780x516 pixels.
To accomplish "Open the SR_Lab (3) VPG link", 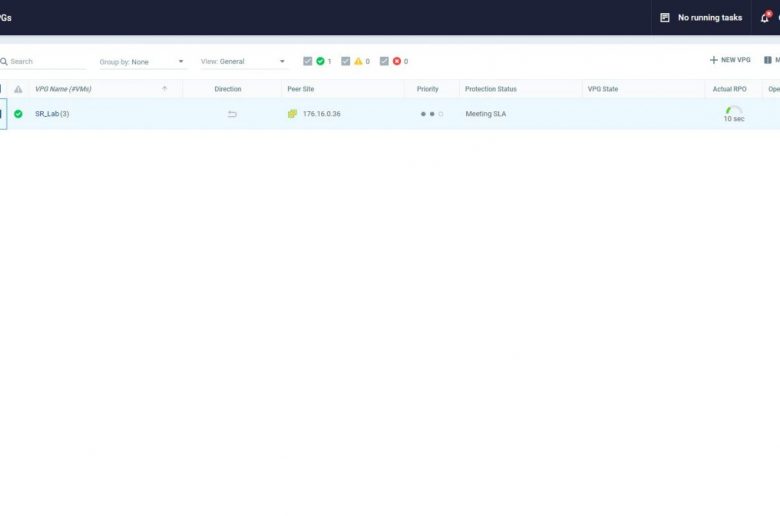I will coord(52,114).
